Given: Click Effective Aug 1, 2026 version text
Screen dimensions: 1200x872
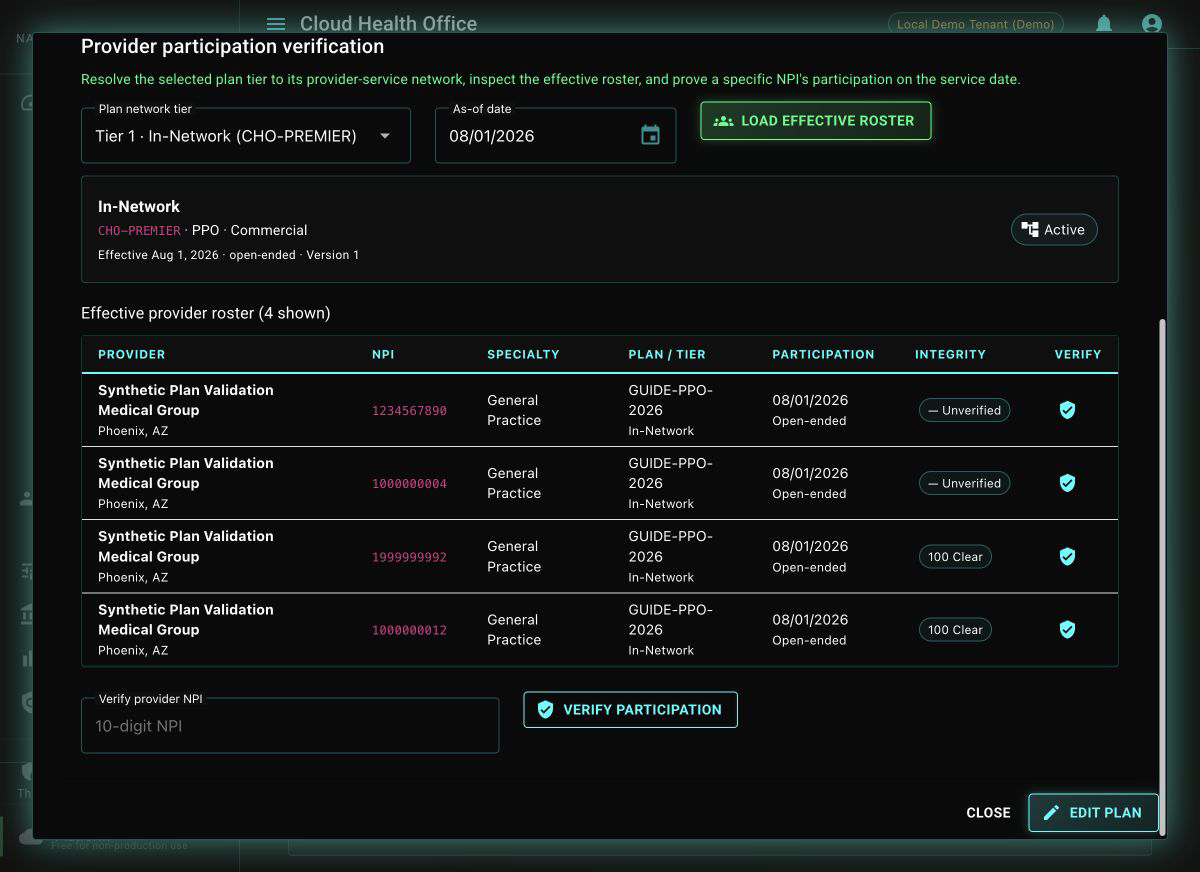Looking at the screenshot, I should tap(228, 255).
